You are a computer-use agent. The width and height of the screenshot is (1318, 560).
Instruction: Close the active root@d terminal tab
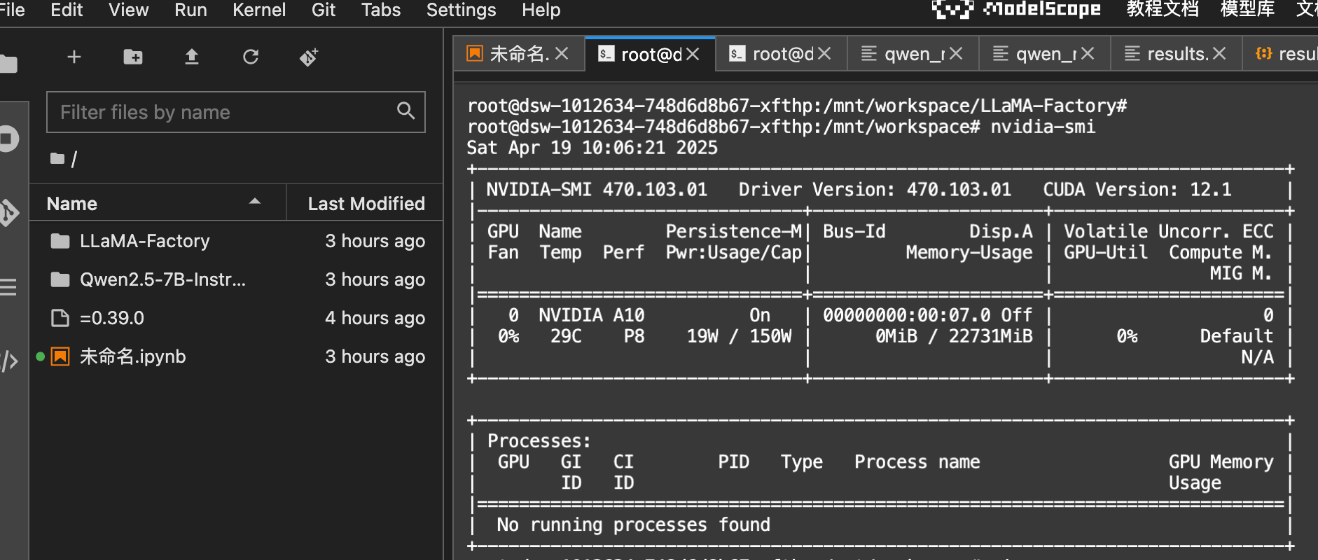(694, 54)
